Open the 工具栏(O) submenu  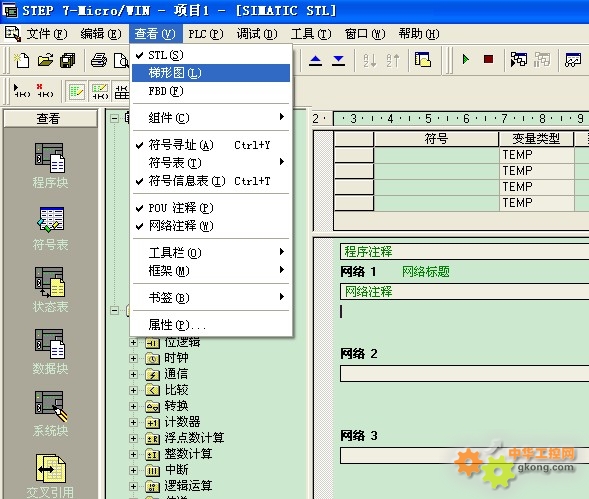(211, 253)
